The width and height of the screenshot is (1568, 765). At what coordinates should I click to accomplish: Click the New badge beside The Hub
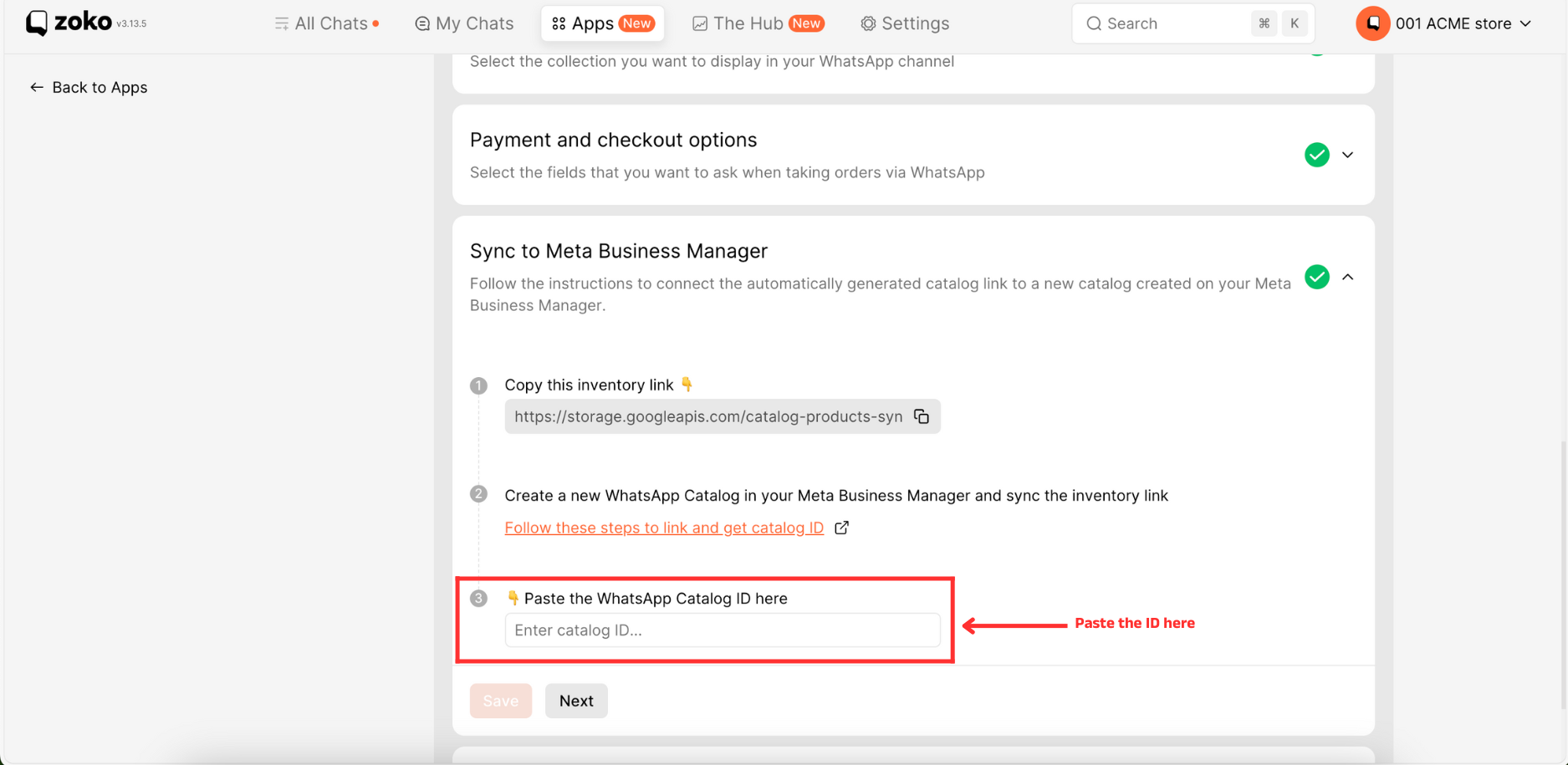pyautogui.click(x=806, y=23)
